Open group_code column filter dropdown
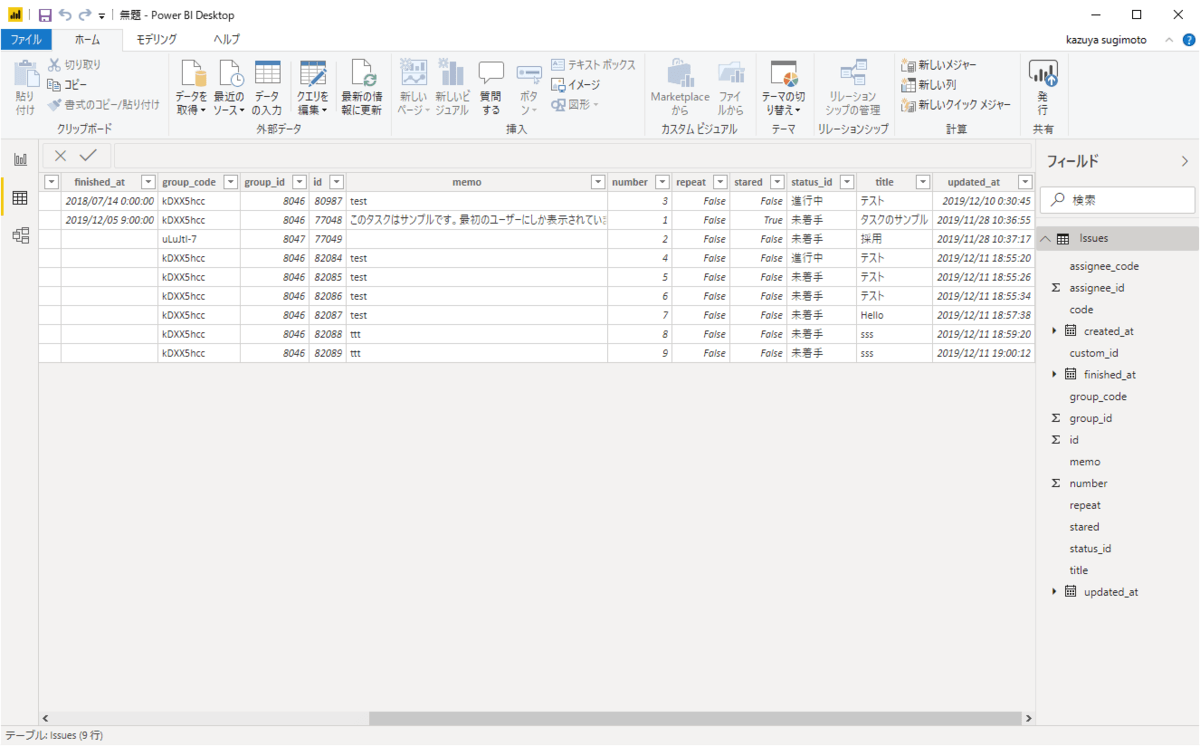Viewport: 1200px width, 746px height. click(x=230, y=182)
